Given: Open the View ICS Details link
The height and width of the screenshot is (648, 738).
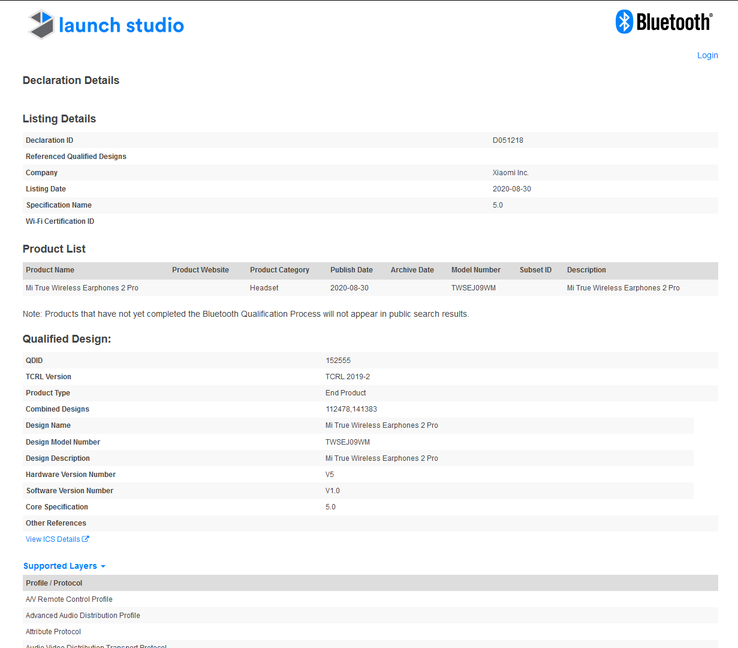Looking at the screenshot, I should click(x=53, y=539).
